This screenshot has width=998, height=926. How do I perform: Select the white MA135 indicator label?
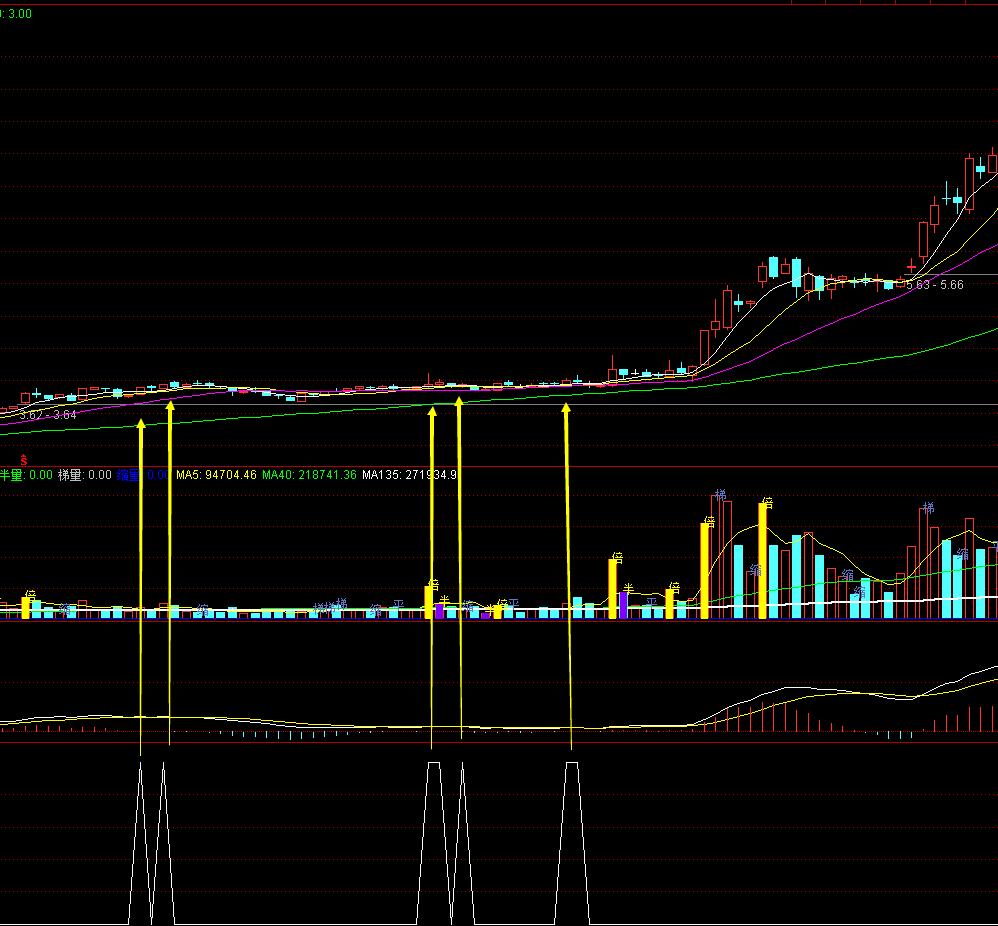point(409,475)
